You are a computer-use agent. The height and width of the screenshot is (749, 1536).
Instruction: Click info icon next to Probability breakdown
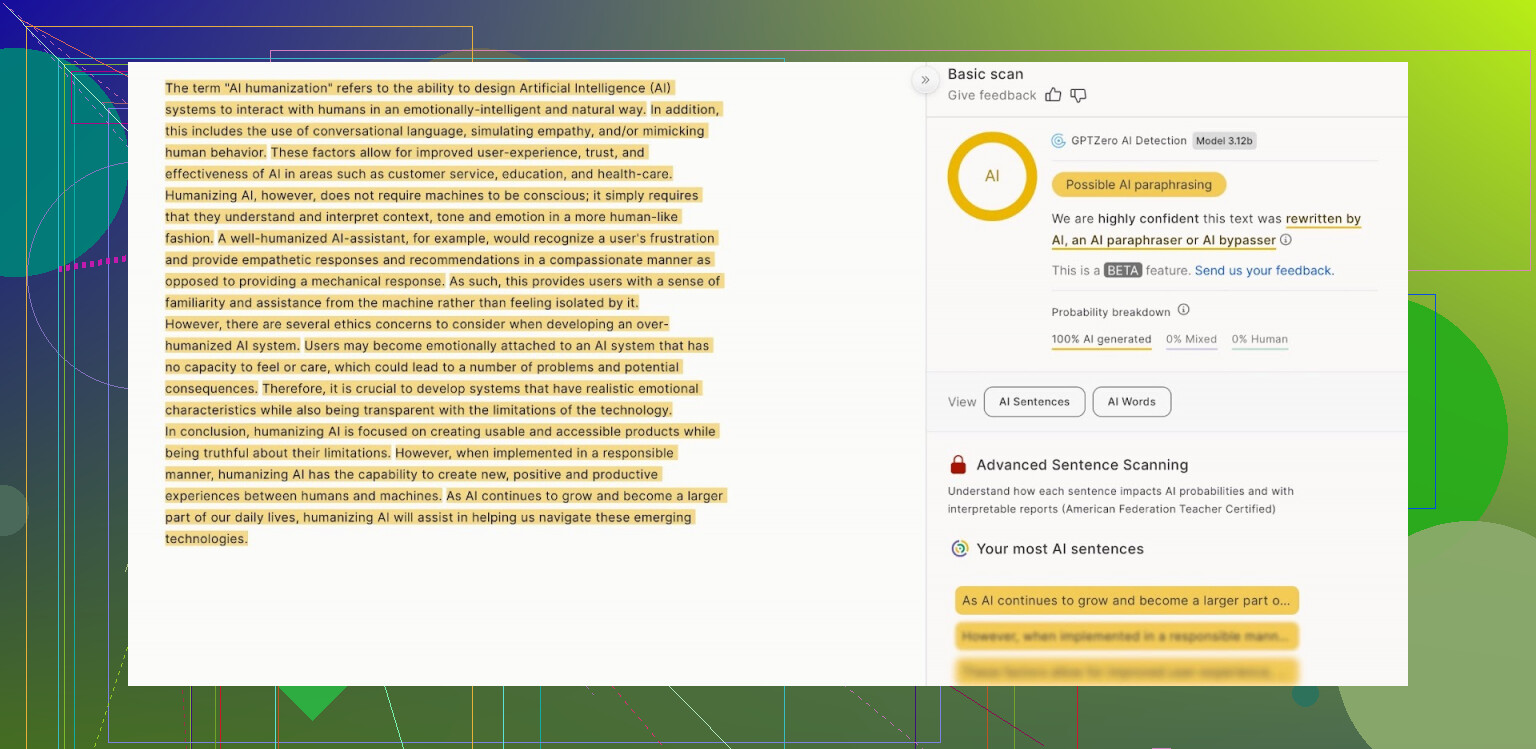[1183, 310]
